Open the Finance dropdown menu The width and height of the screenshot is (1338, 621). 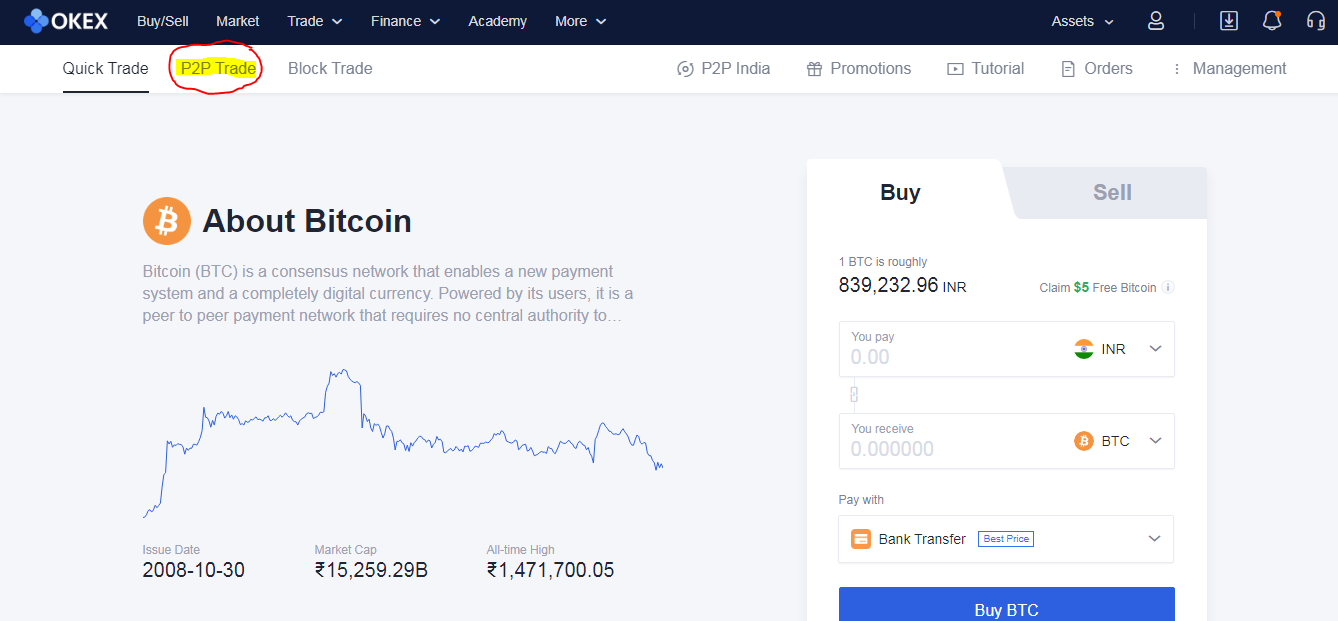(406, 21)
